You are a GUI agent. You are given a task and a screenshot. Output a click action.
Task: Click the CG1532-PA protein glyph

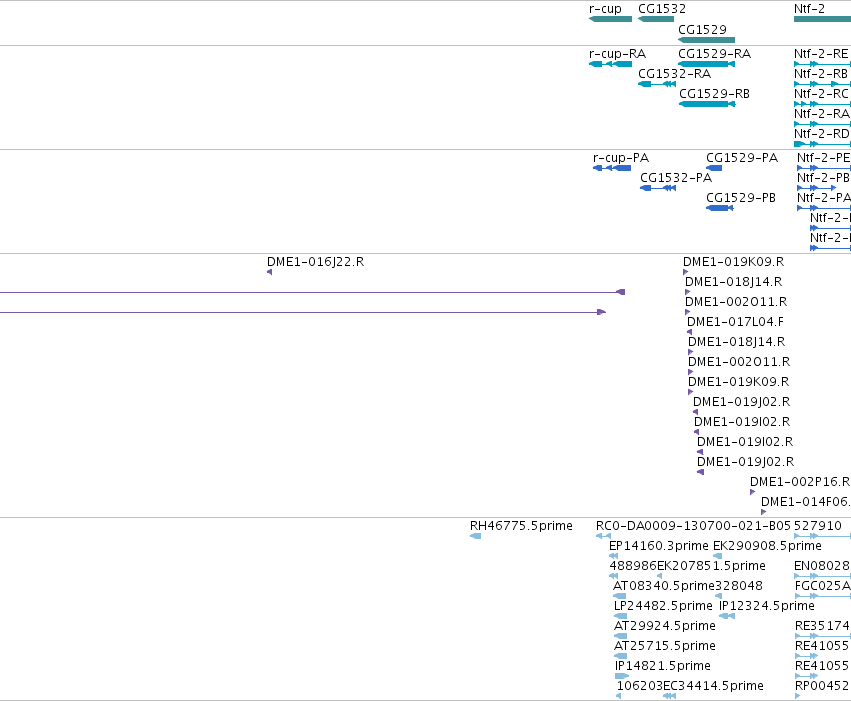click(658, 188)
